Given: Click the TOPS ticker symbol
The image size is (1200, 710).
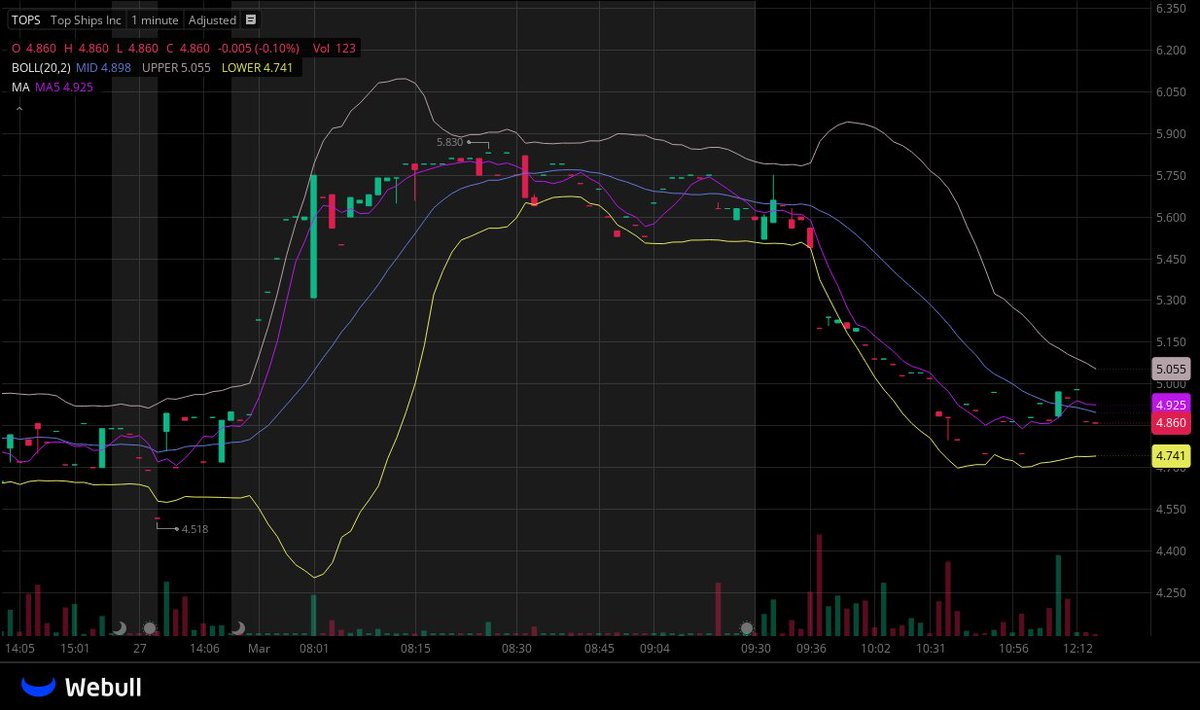Looking at the screenshot, I should coord(26,20).
